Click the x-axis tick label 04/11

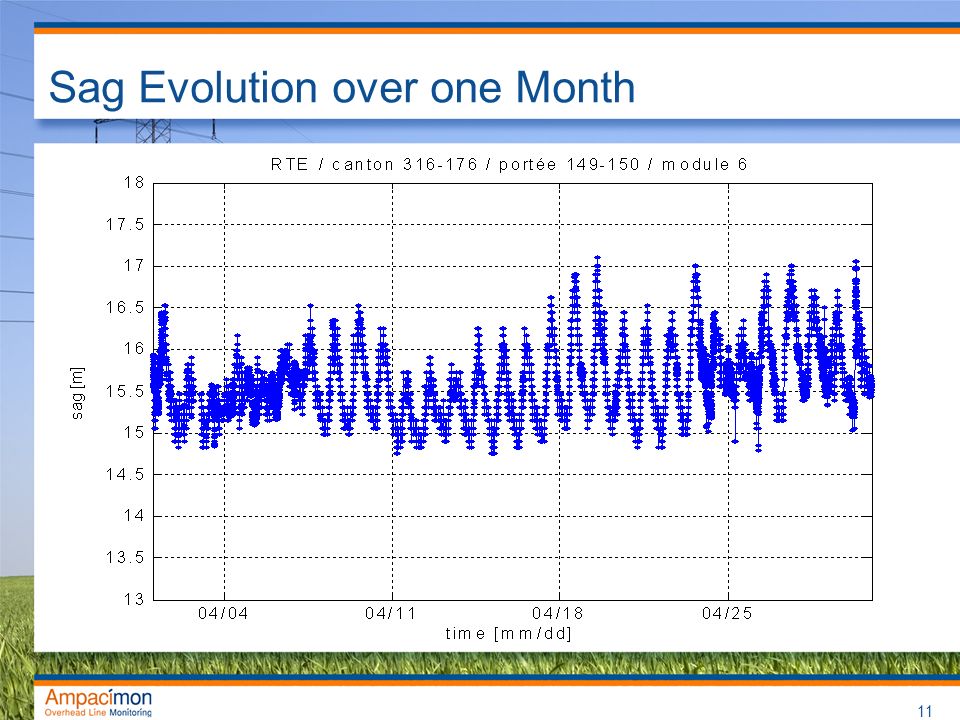391,613
